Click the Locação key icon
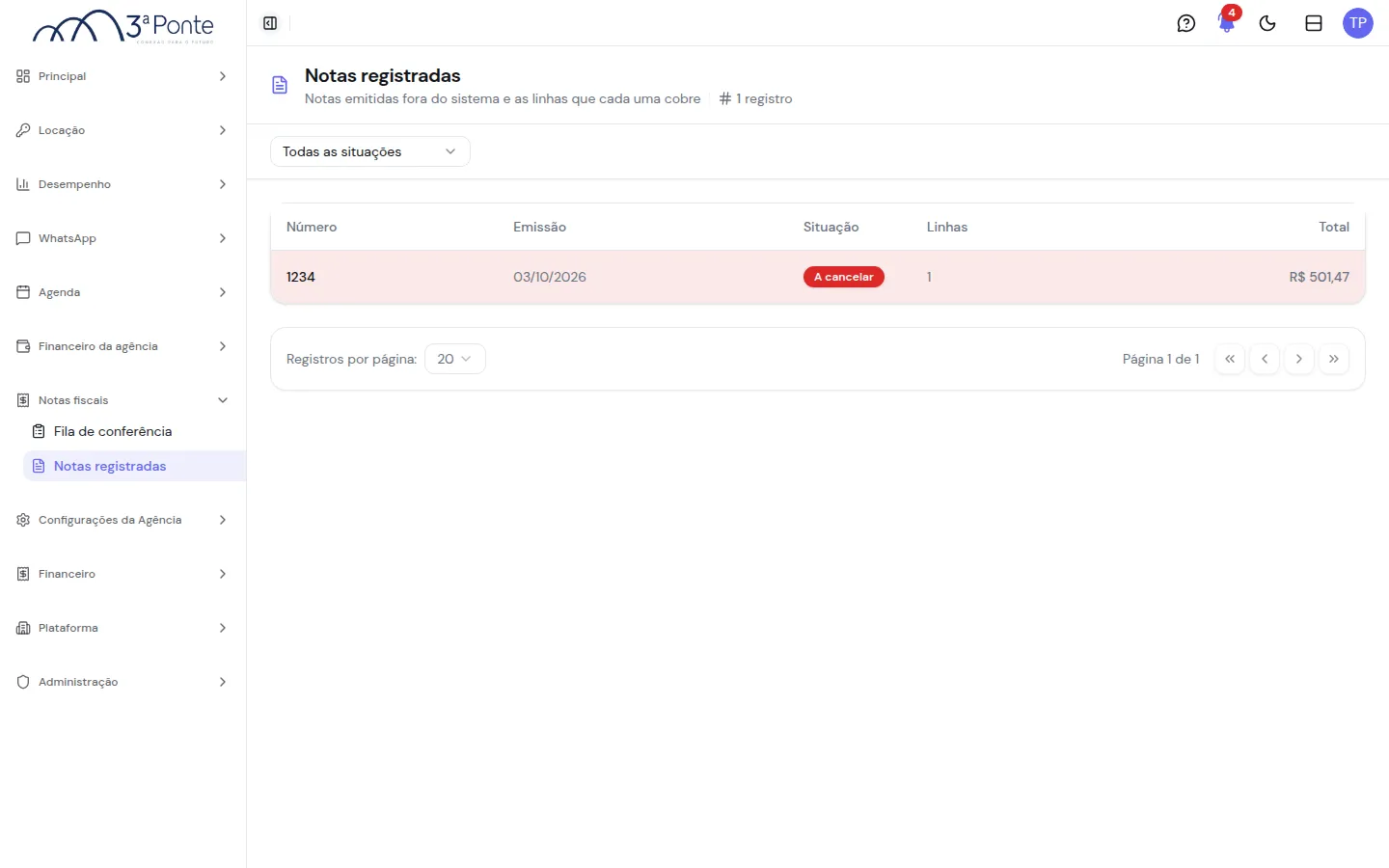 point(23,130)
